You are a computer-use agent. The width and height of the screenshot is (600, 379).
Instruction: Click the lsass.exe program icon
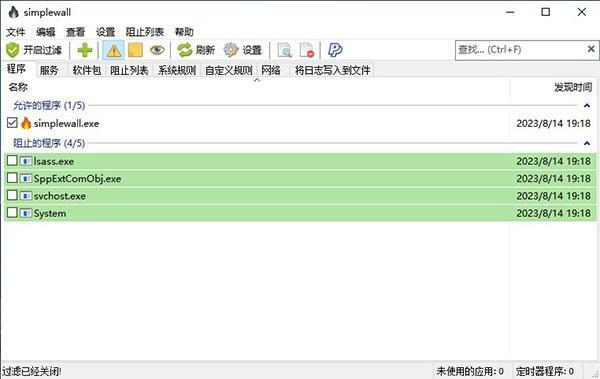coord(26,161)
